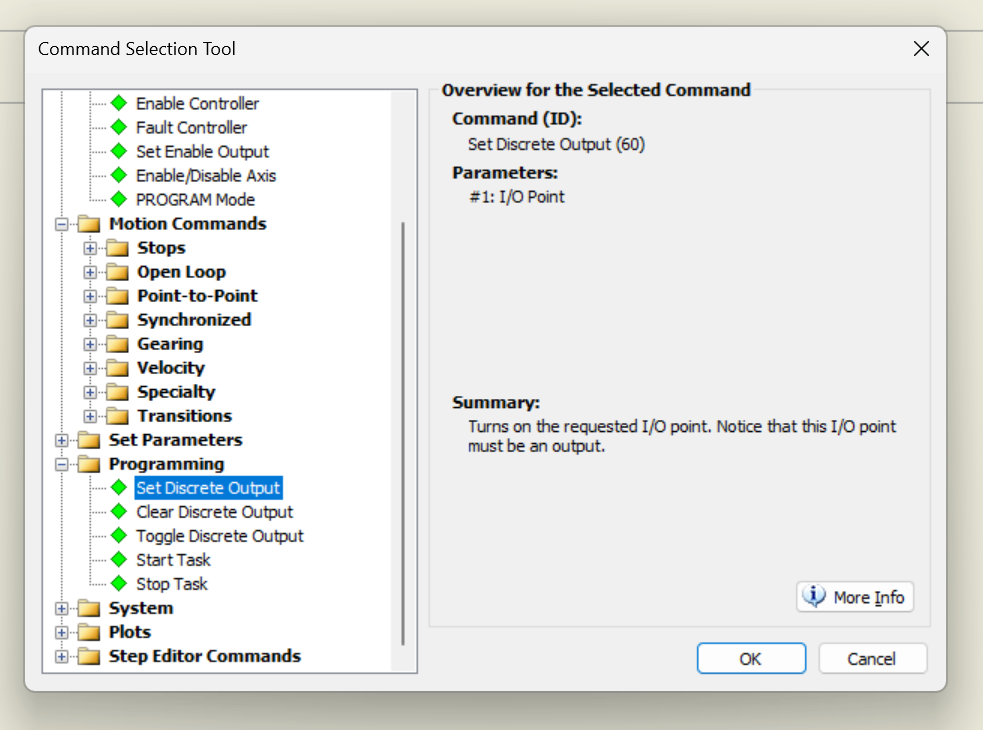Click the green diamond beside Set Discrete Output

[x=118, y=487]
